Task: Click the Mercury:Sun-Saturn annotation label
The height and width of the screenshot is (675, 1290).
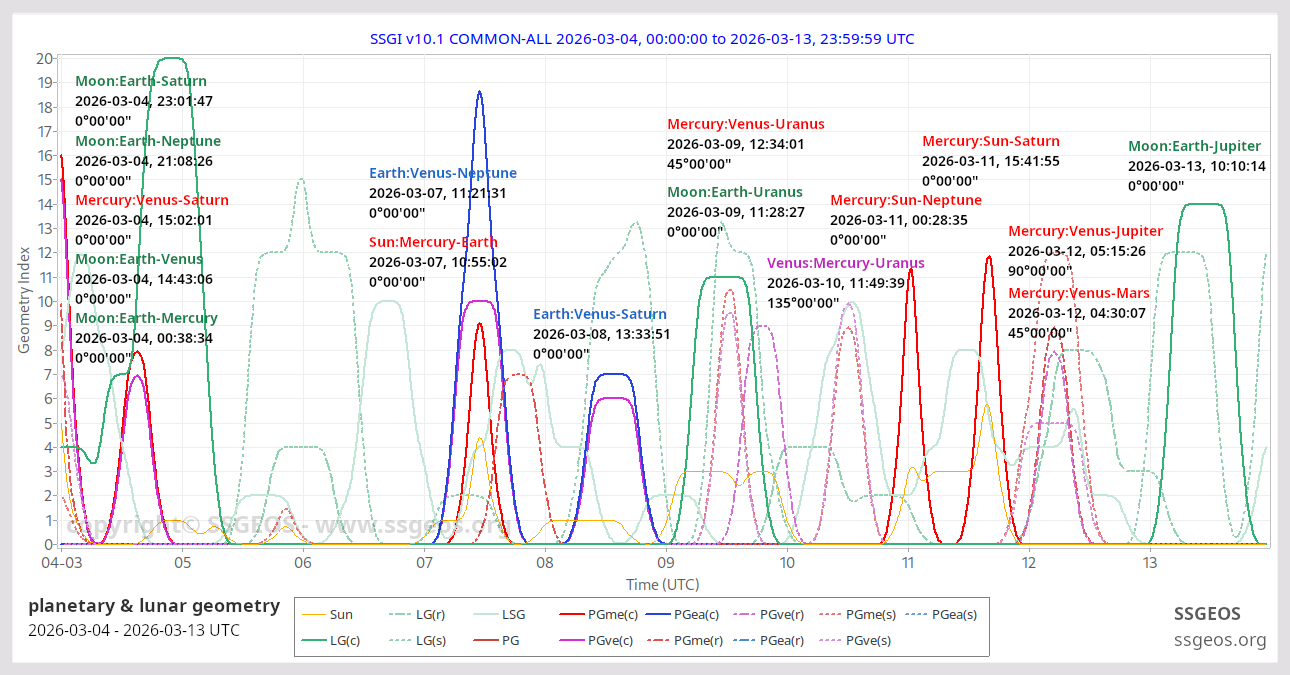Action: coord(990,142)
